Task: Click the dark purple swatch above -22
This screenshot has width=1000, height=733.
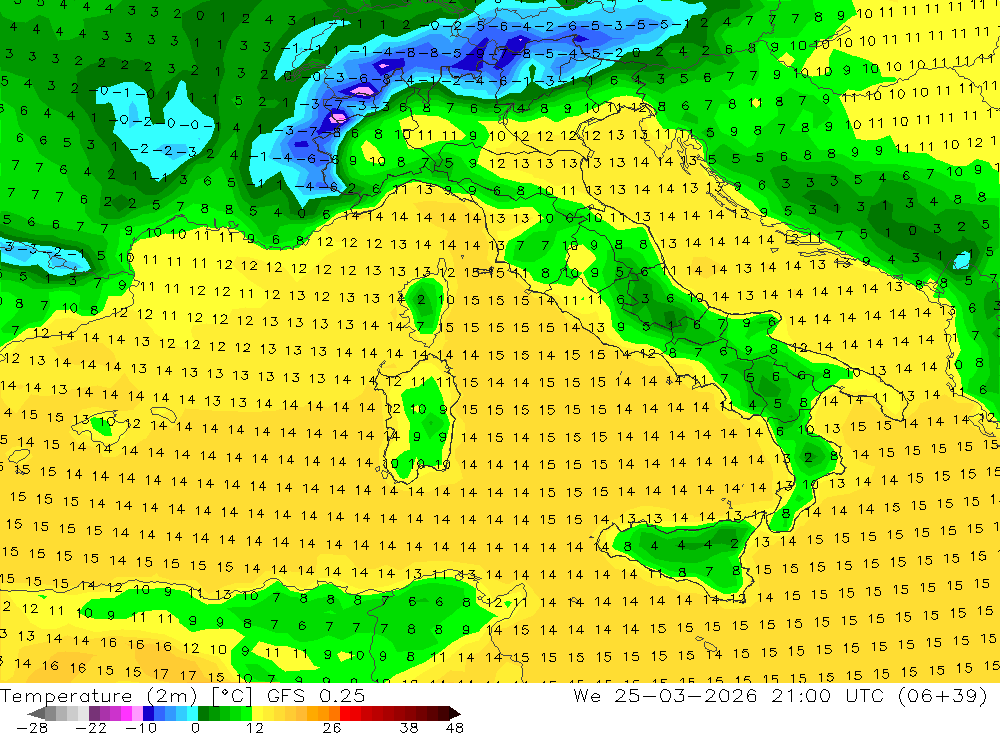Action: click(94, 713)
